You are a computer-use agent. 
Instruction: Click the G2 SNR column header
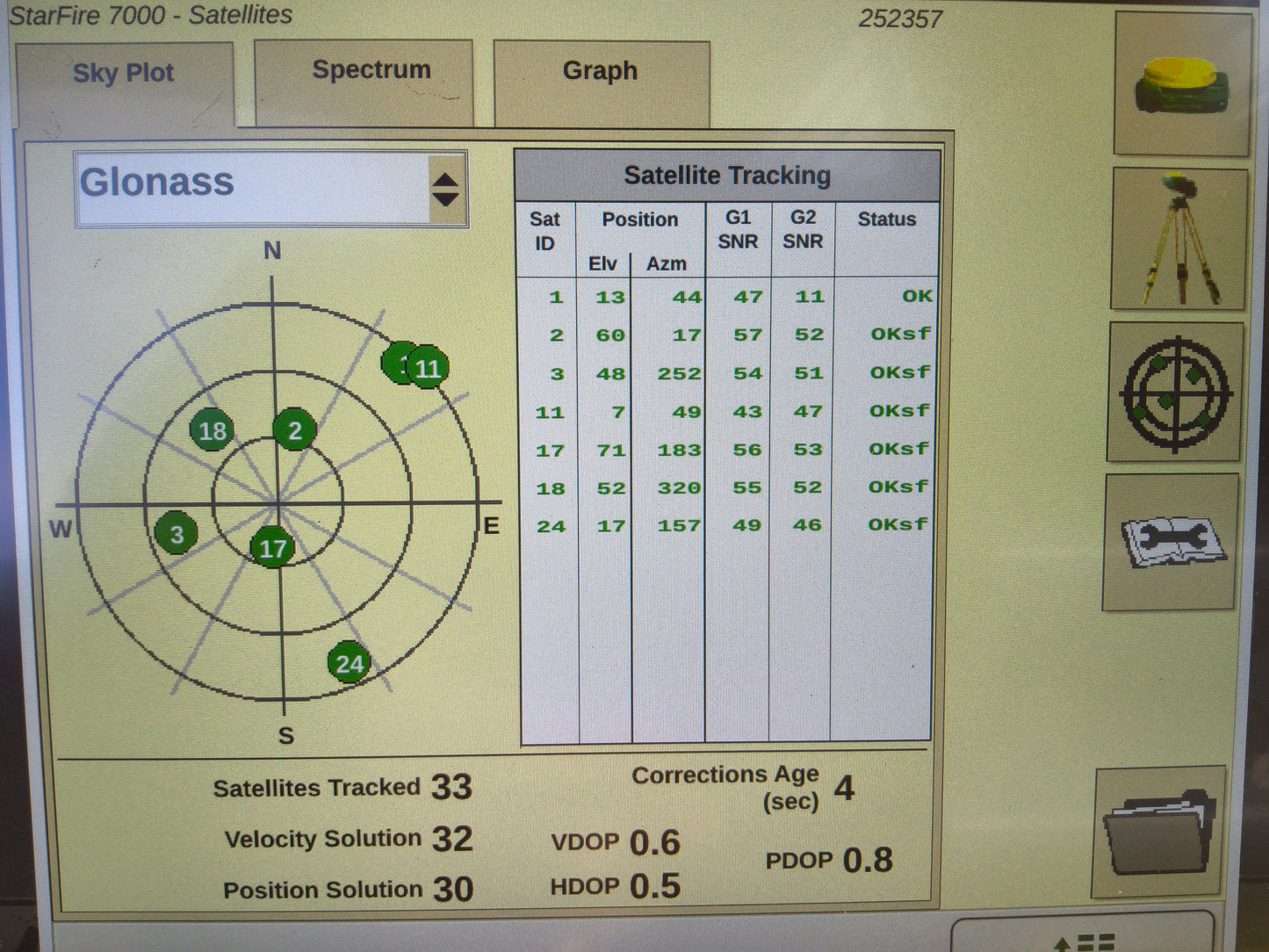click(803, 229)
